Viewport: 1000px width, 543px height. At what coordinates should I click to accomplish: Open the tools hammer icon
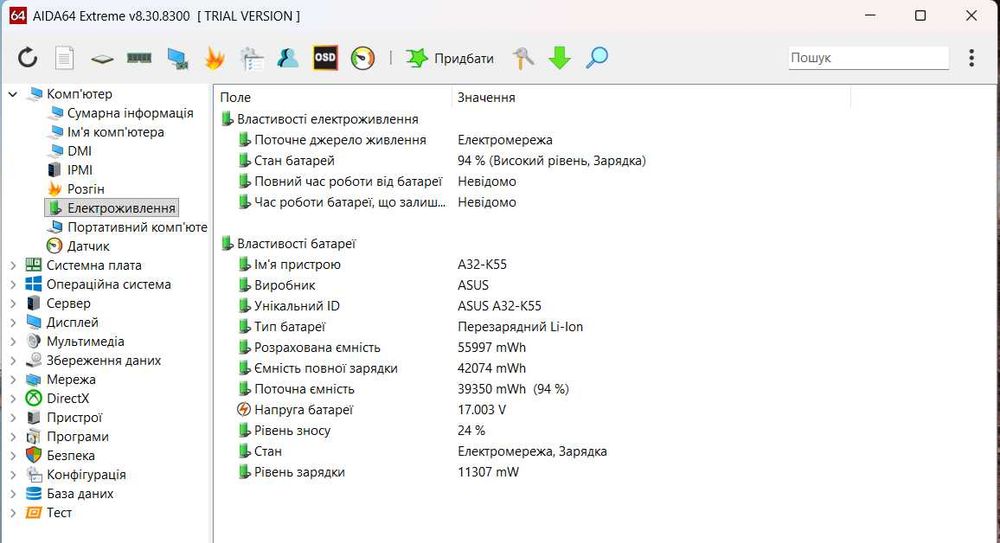[523, 58]
